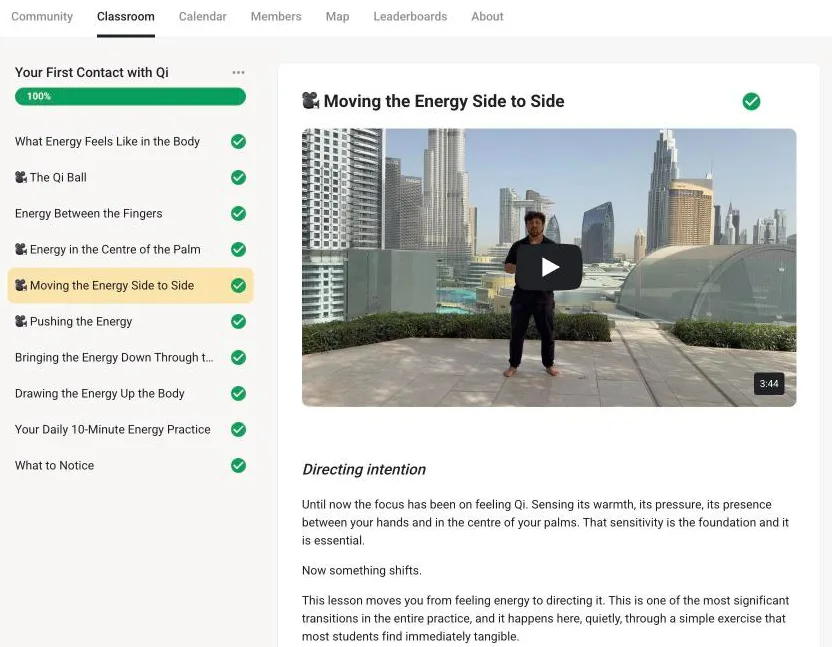This screenshot has width=832, height=647.
Task: Click the 3:44 video duration badge
Action: click(769, 384)
